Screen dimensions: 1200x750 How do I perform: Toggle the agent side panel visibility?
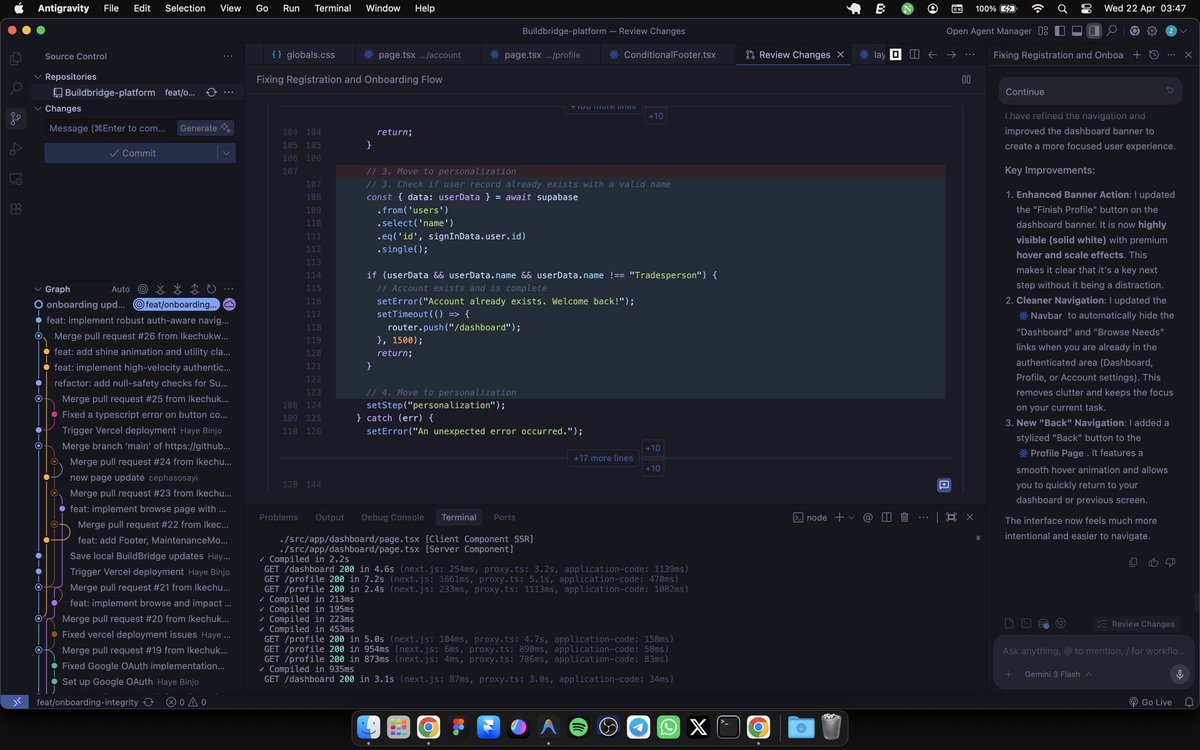click(1094, 31)
